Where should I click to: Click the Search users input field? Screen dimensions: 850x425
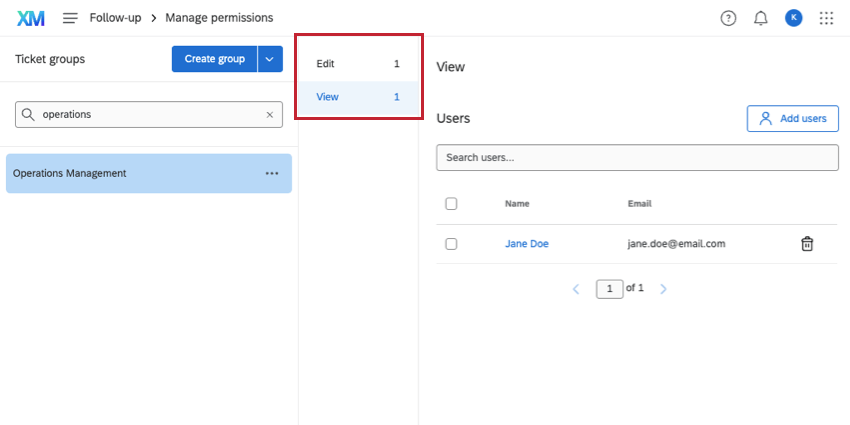click(637, 158)
